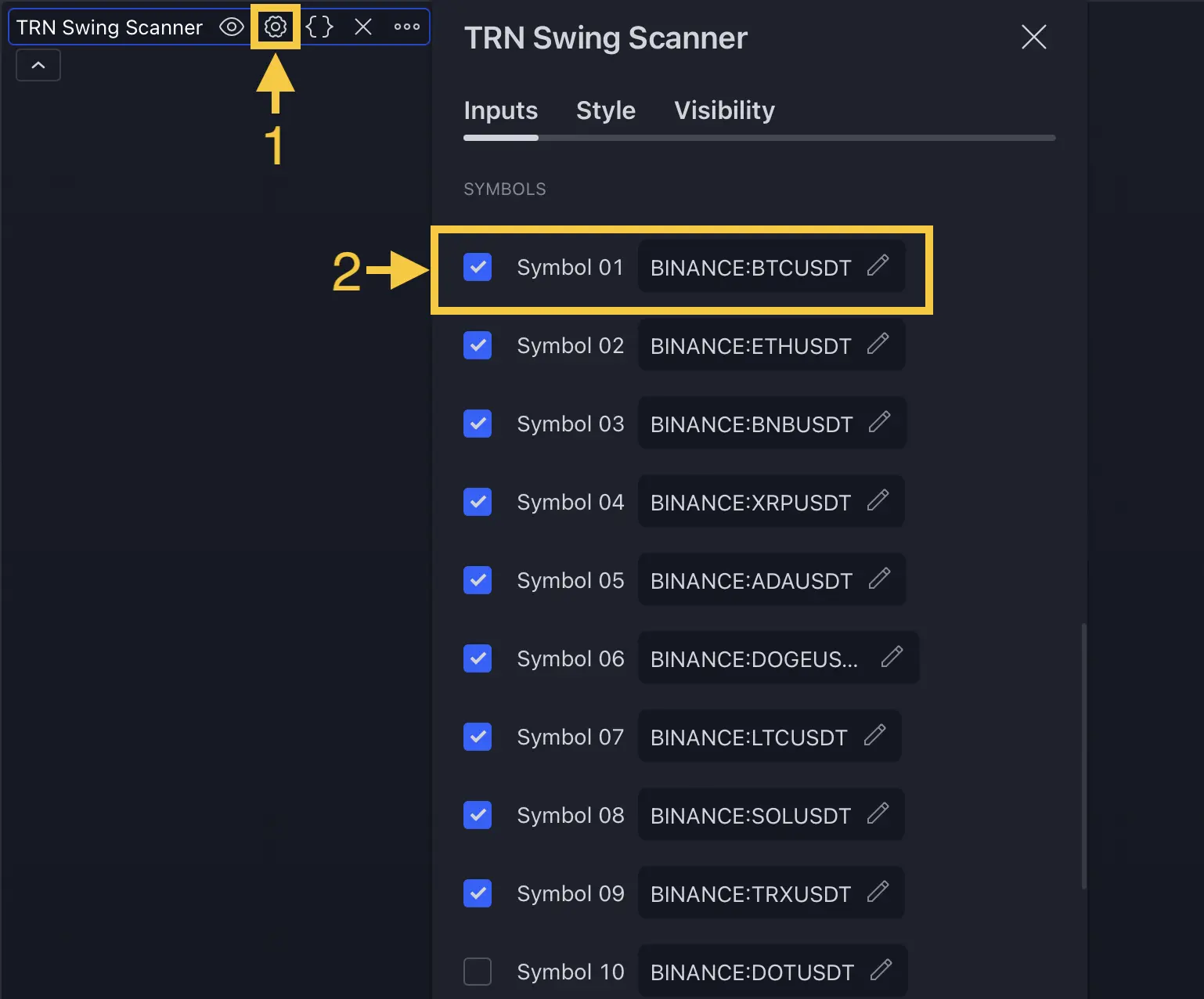Hide the indicator using the eye icon
The image size is (1204, 999).
[231, 26]
